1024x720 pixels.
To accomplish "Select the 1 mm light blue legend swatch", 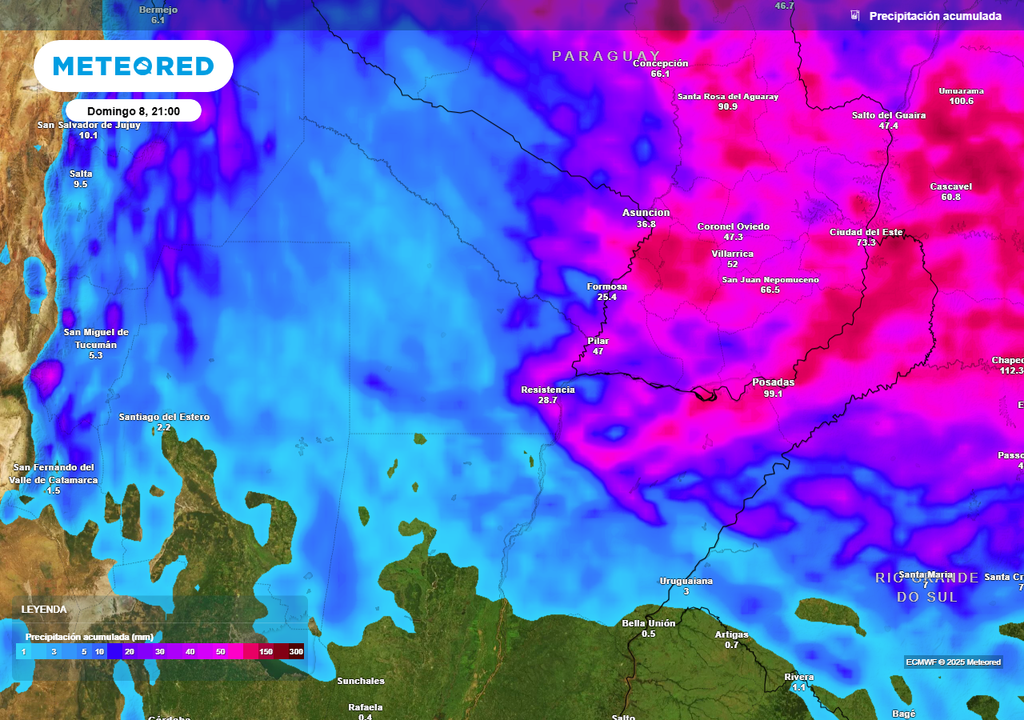I will click(22, 650).
